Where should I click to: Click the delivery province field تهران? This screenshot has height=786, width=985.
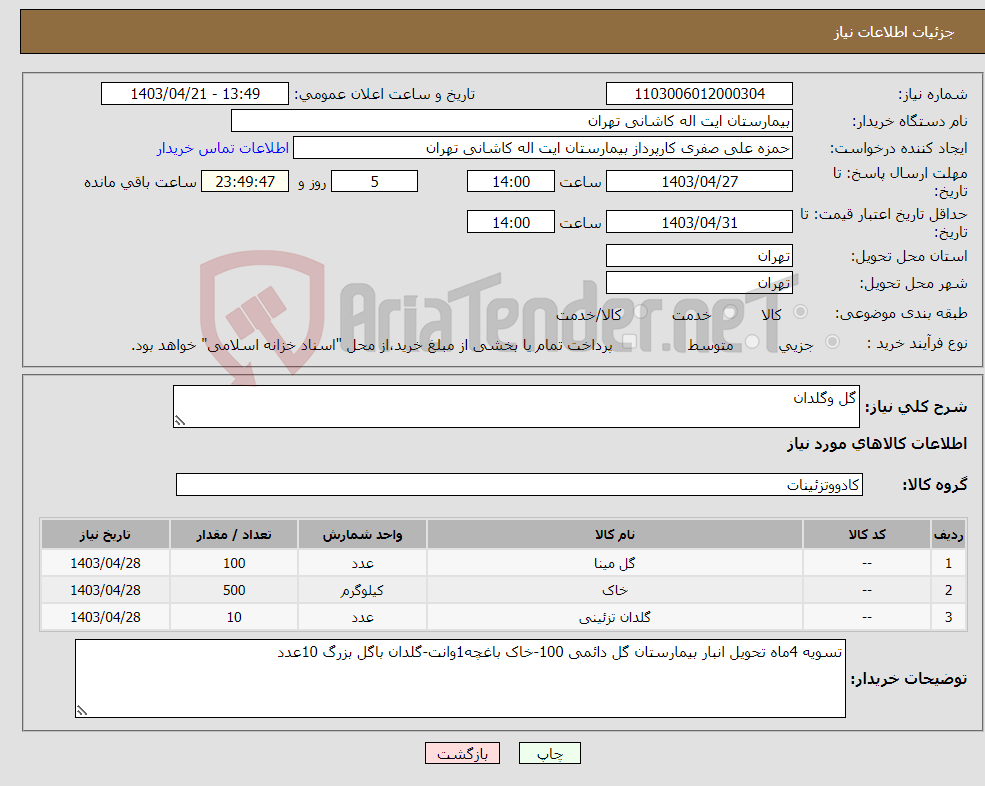point(699,256)
